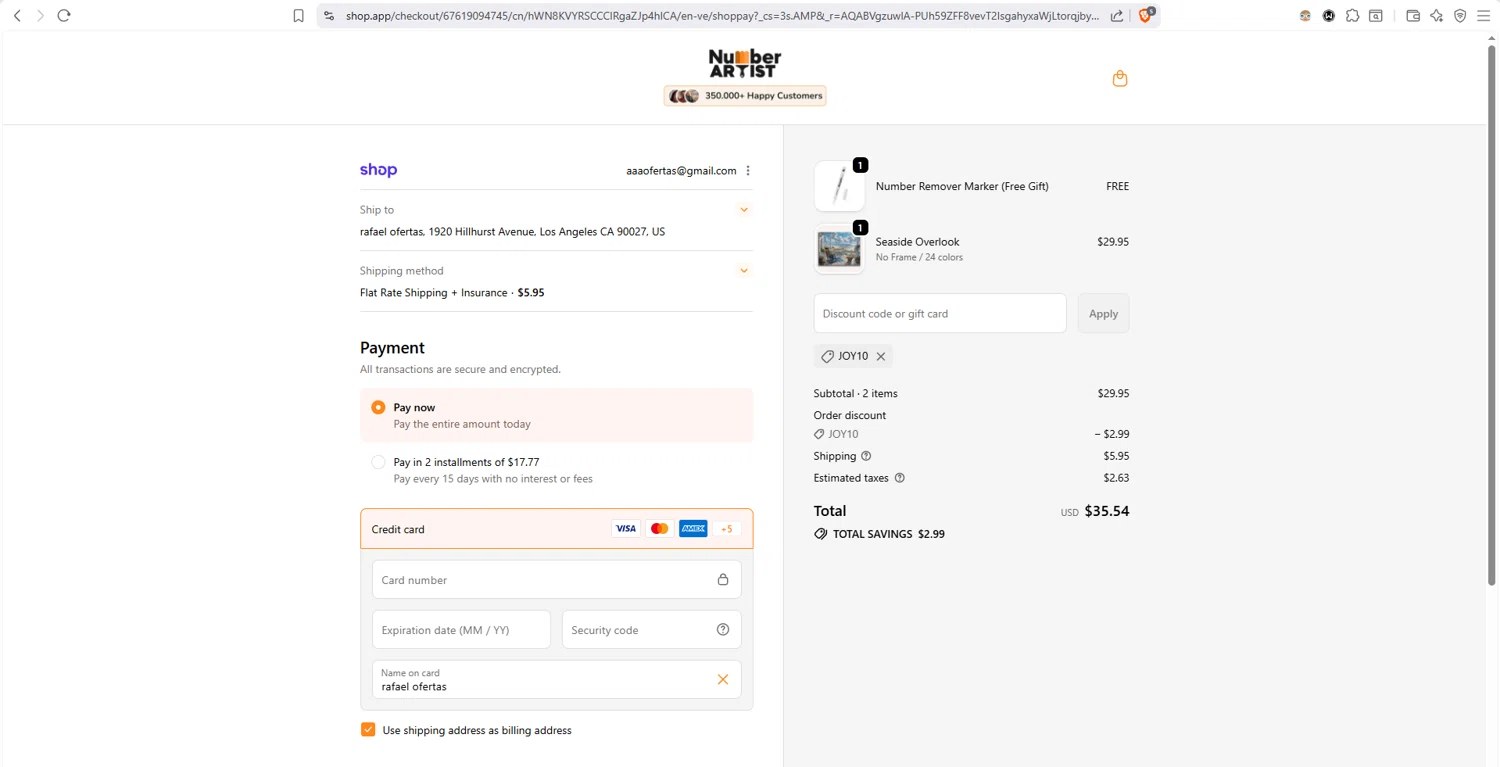The image size is (1500, 767).
Task: Click the Los Angeles shipping address text
Action: [512, 232]
